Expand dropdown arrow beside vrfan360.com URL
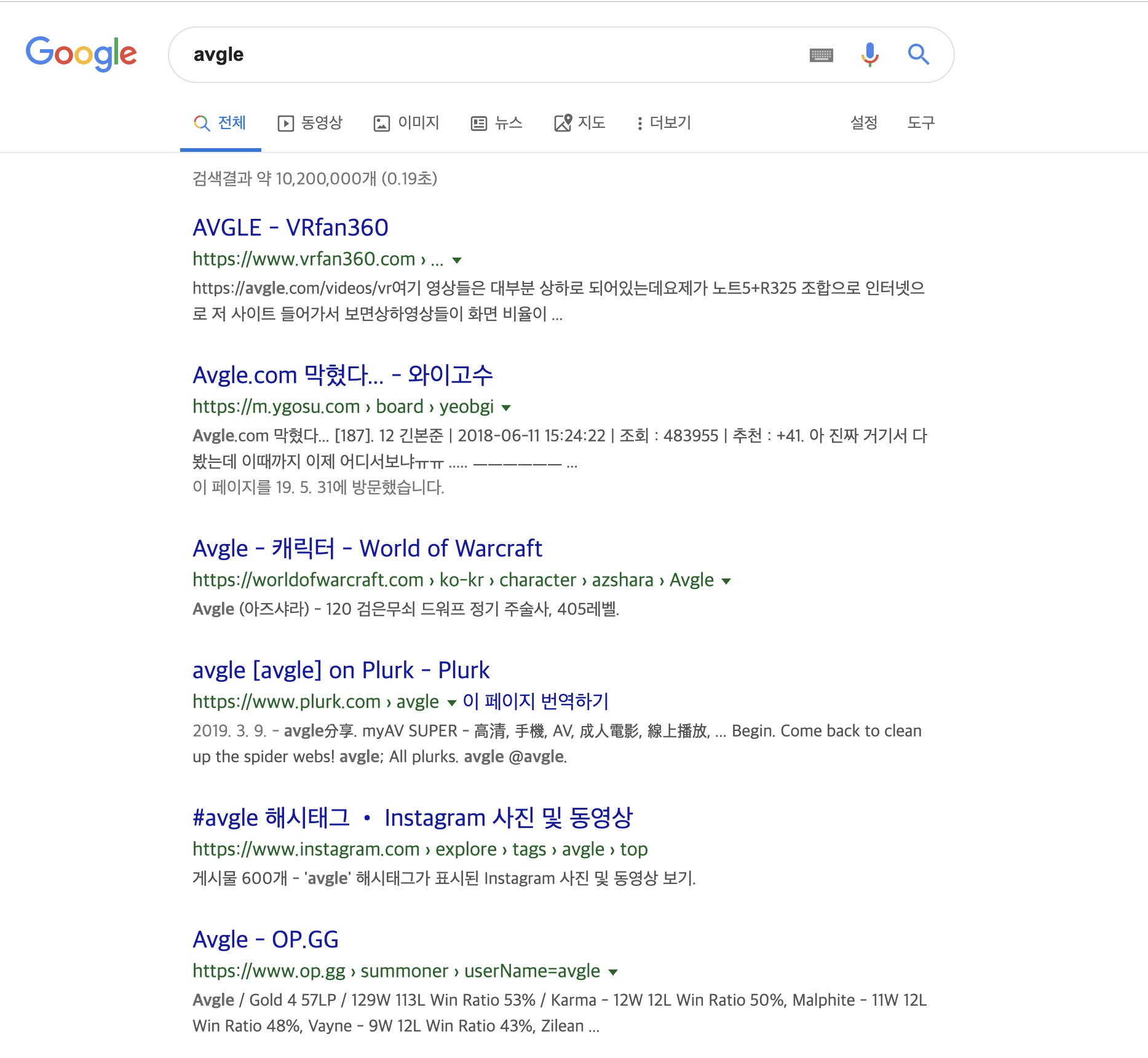 (457, 260)
